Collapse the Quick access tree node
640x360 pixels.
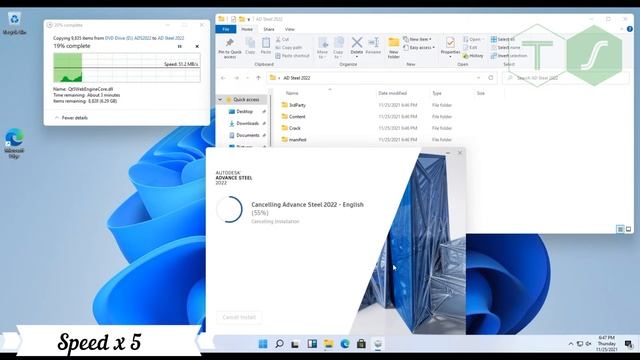tap(220, 100)
